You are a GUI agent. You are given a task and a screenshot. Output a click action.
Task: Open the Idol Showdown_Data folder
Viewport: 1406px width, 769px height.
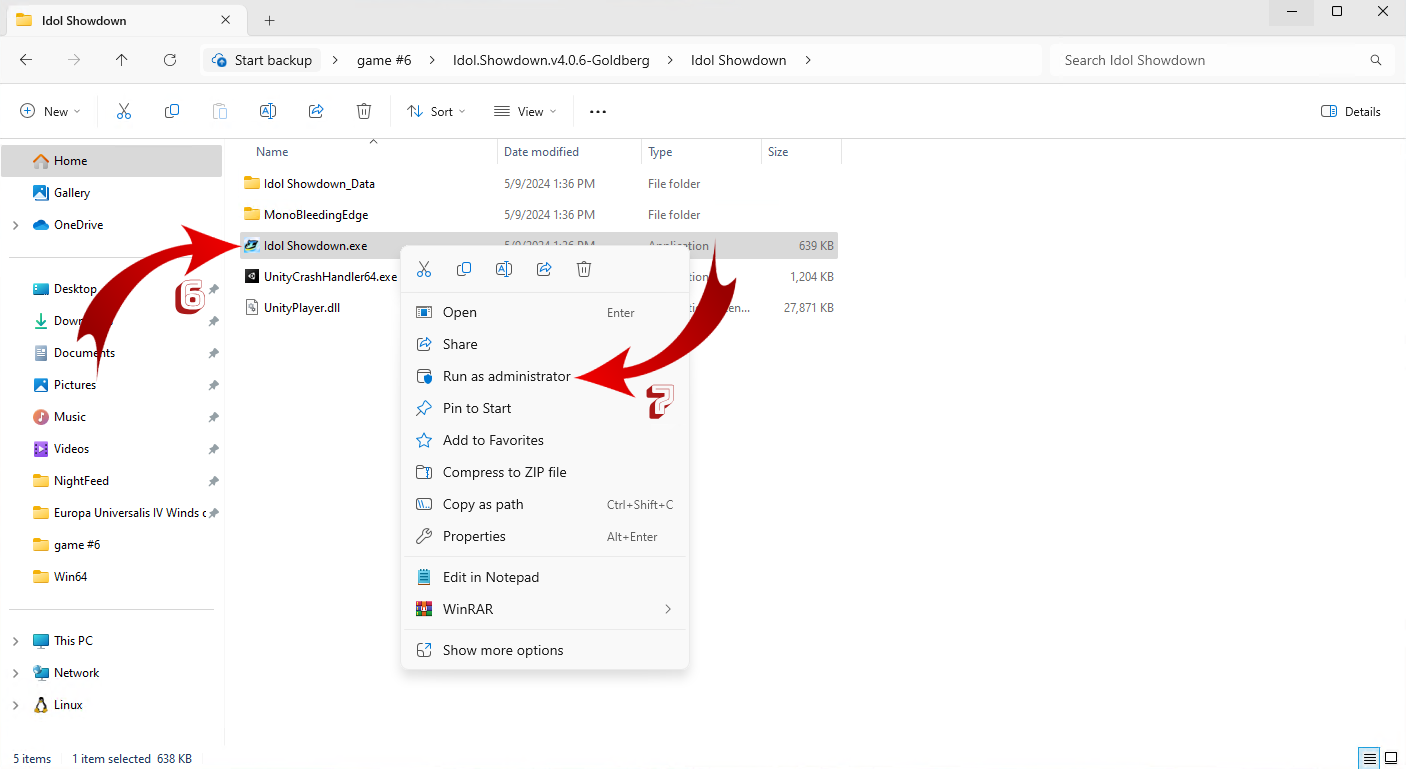click(x=319, y=184)
